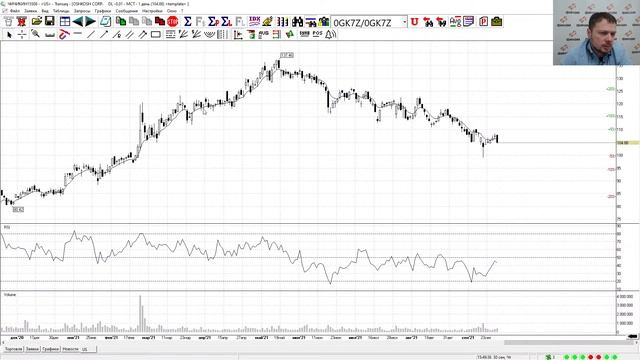Viewport: 640px width, 360px height.
Task: Switch to the Торговля tab
Action: (13, 349)
